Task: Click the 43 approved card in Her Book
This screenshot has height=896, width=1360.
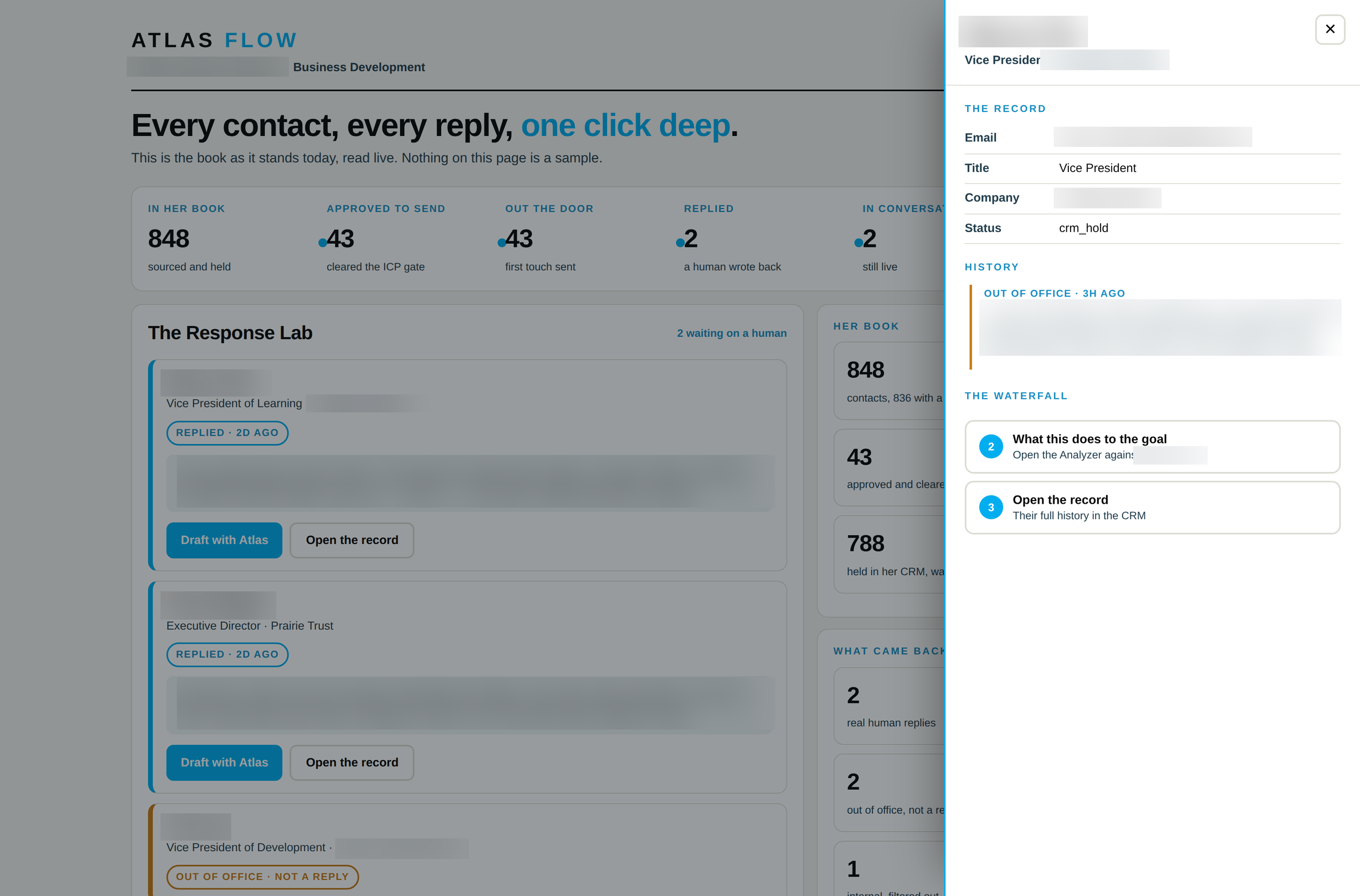Action: [889, 467]
